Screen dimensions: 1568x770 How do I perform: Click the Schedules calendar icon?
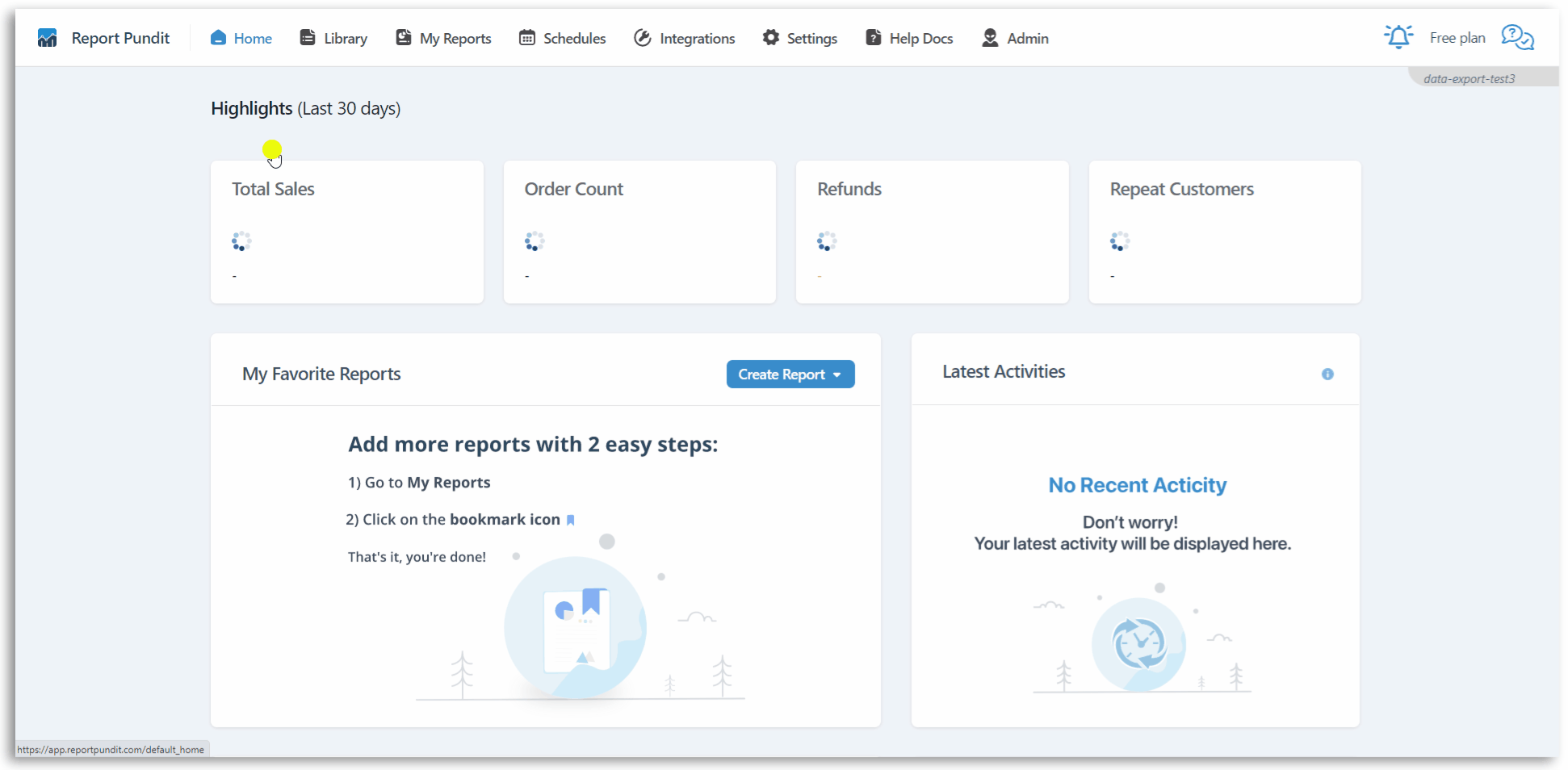[x=527, y=38]
